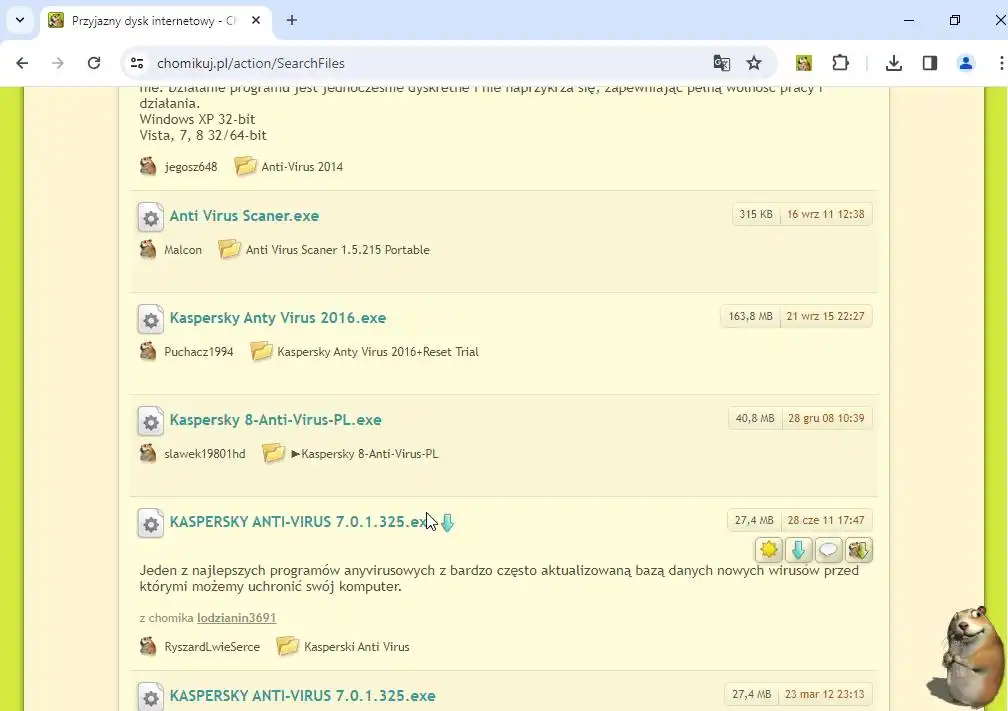Open Anti Virus Scaner 1.5.215 Portable folder
The height and width of the screenshot is (711, 1008).
[338, 249]
